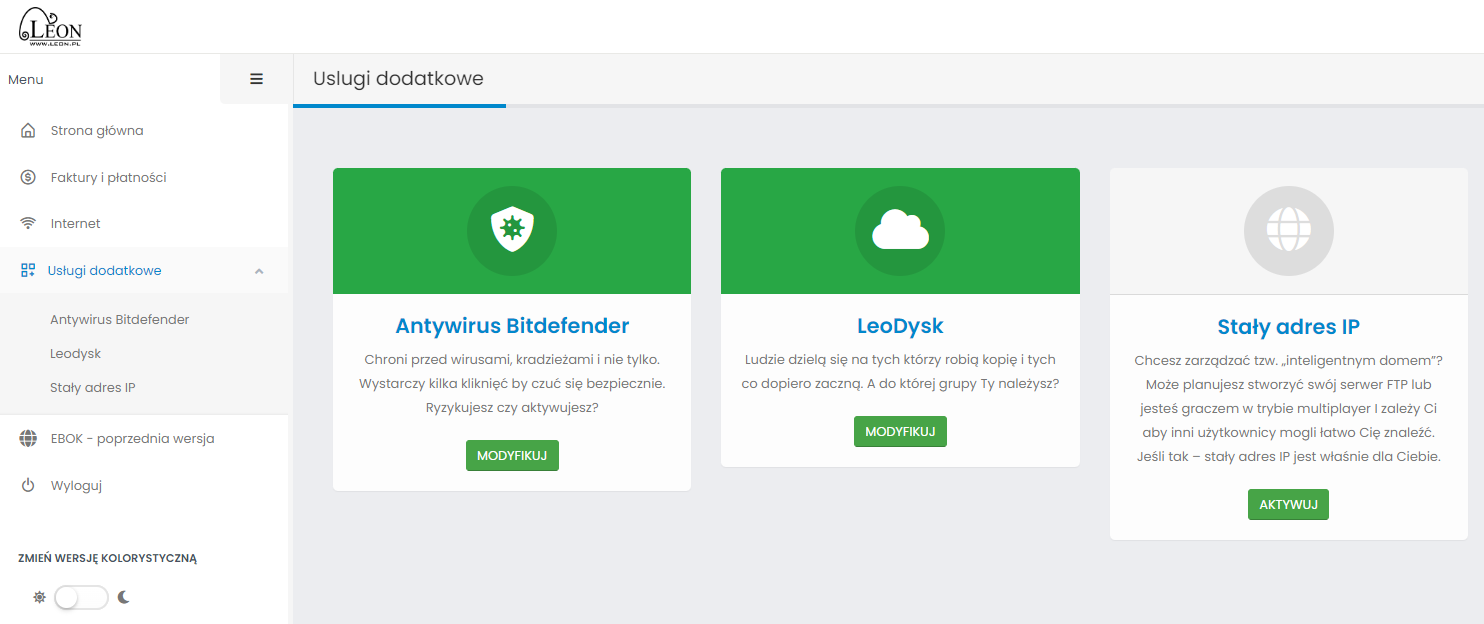Screen dimensions: 1484x624
Task: Click MODYFIKUJ under Antywirus Bitdefender
Action: (512, 455)
